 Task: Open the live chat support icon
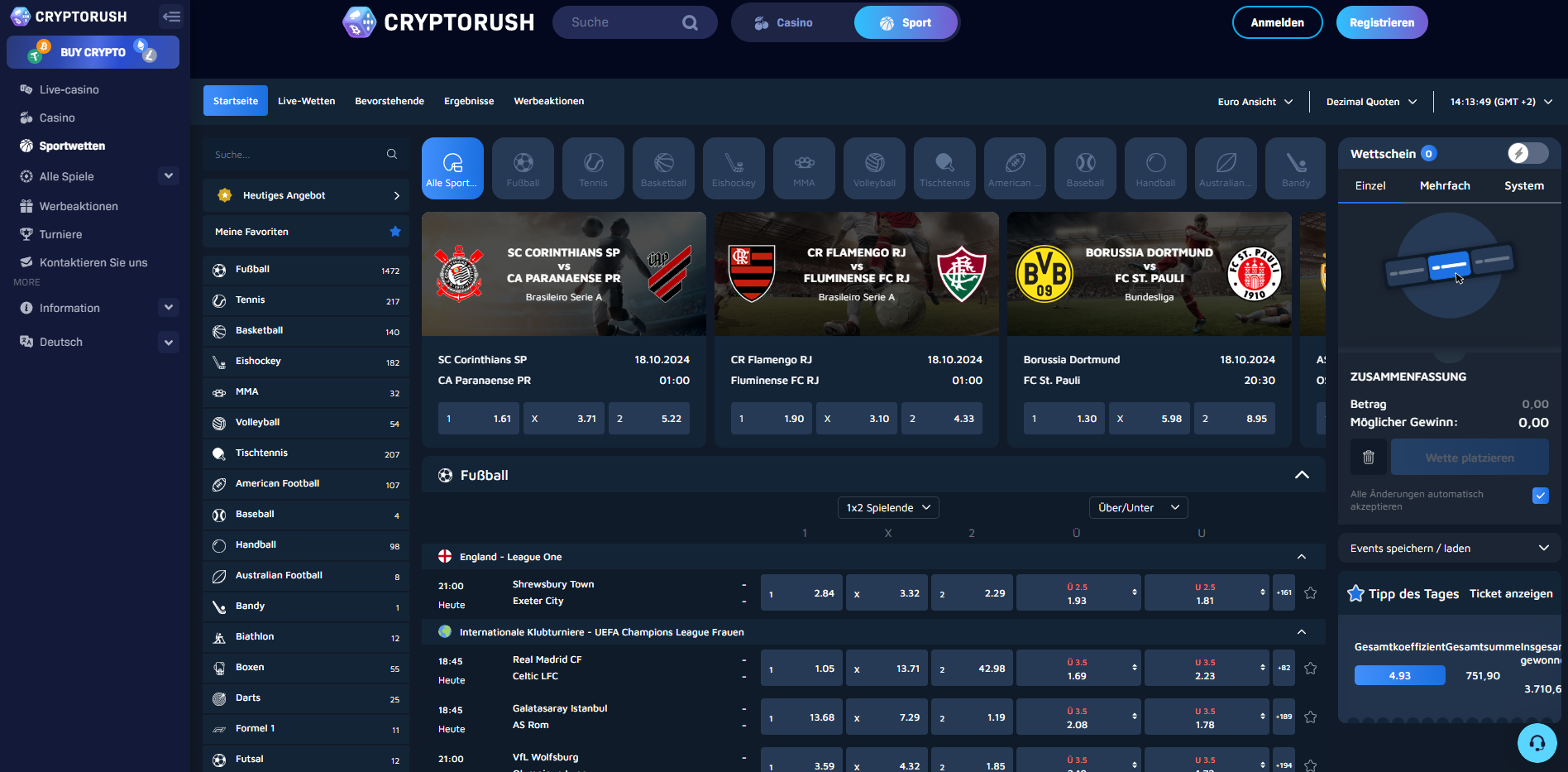(x=1537, y=743)
